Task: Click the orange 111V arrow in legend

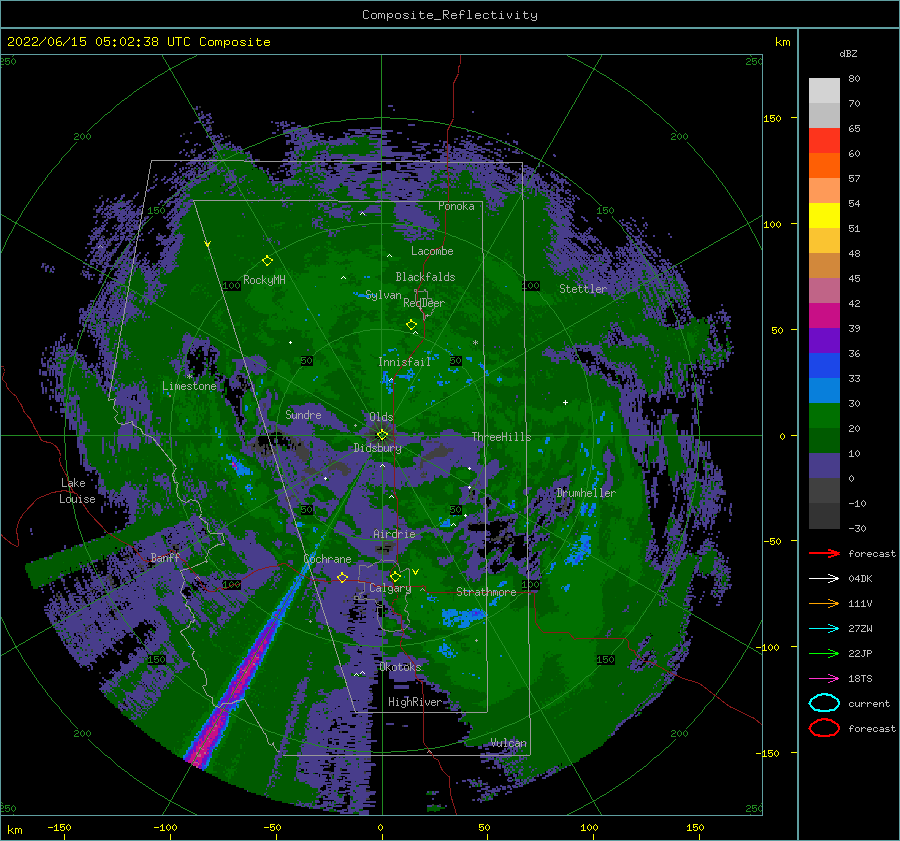Action: pos(824,603)
